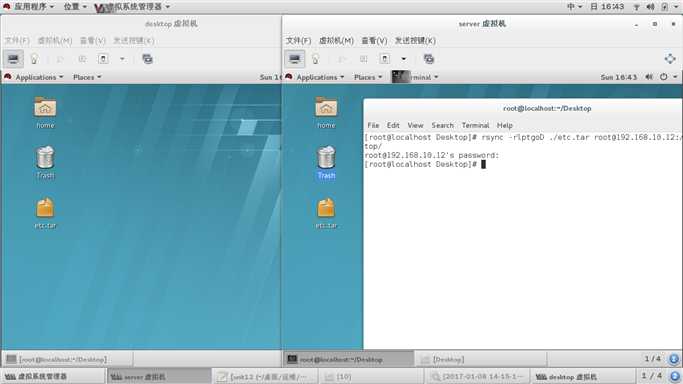The width and height of the screenshot is (683, 384).
Task: Open terminal Edit menu
Action: (393, 125)
